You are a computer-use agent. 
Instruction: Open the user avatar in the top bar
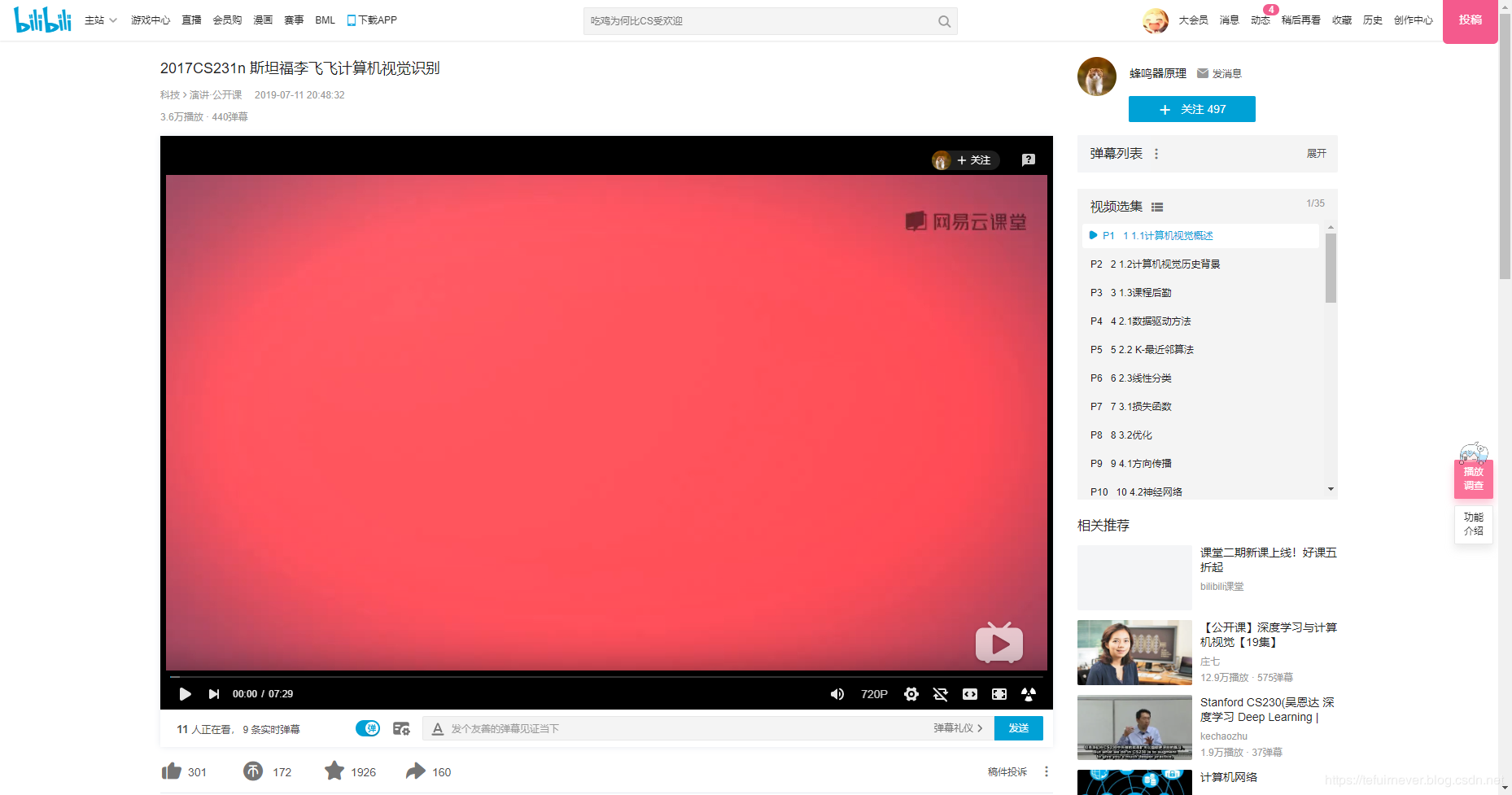(1155, 20)
